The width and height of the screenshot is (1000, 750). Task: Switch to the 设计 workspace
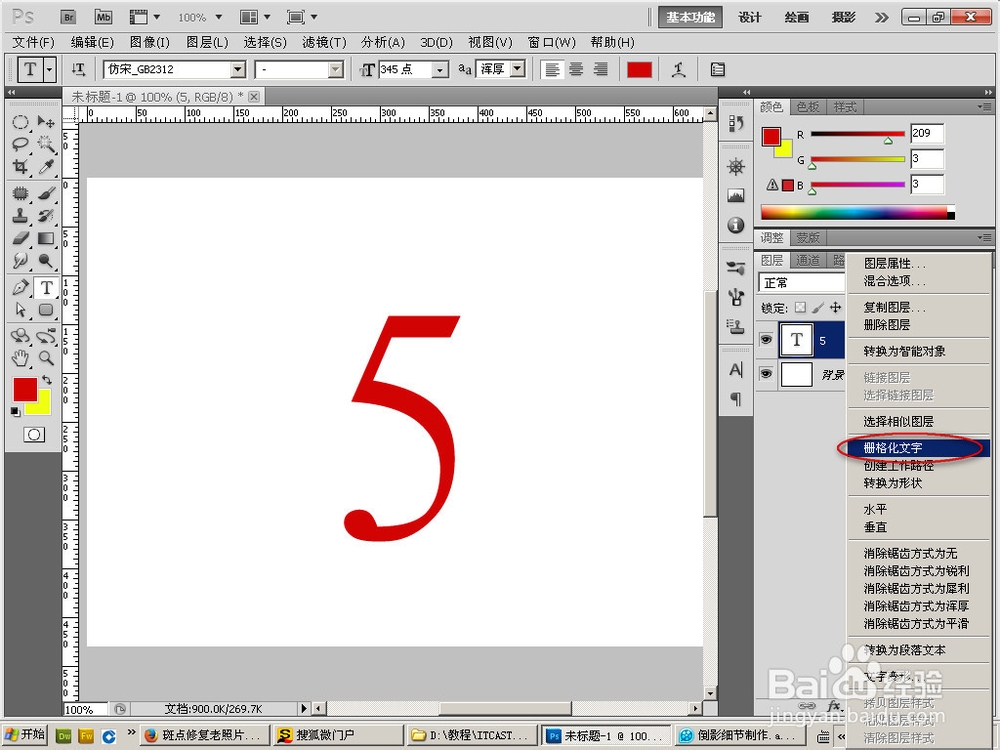(x=749, y=17)
